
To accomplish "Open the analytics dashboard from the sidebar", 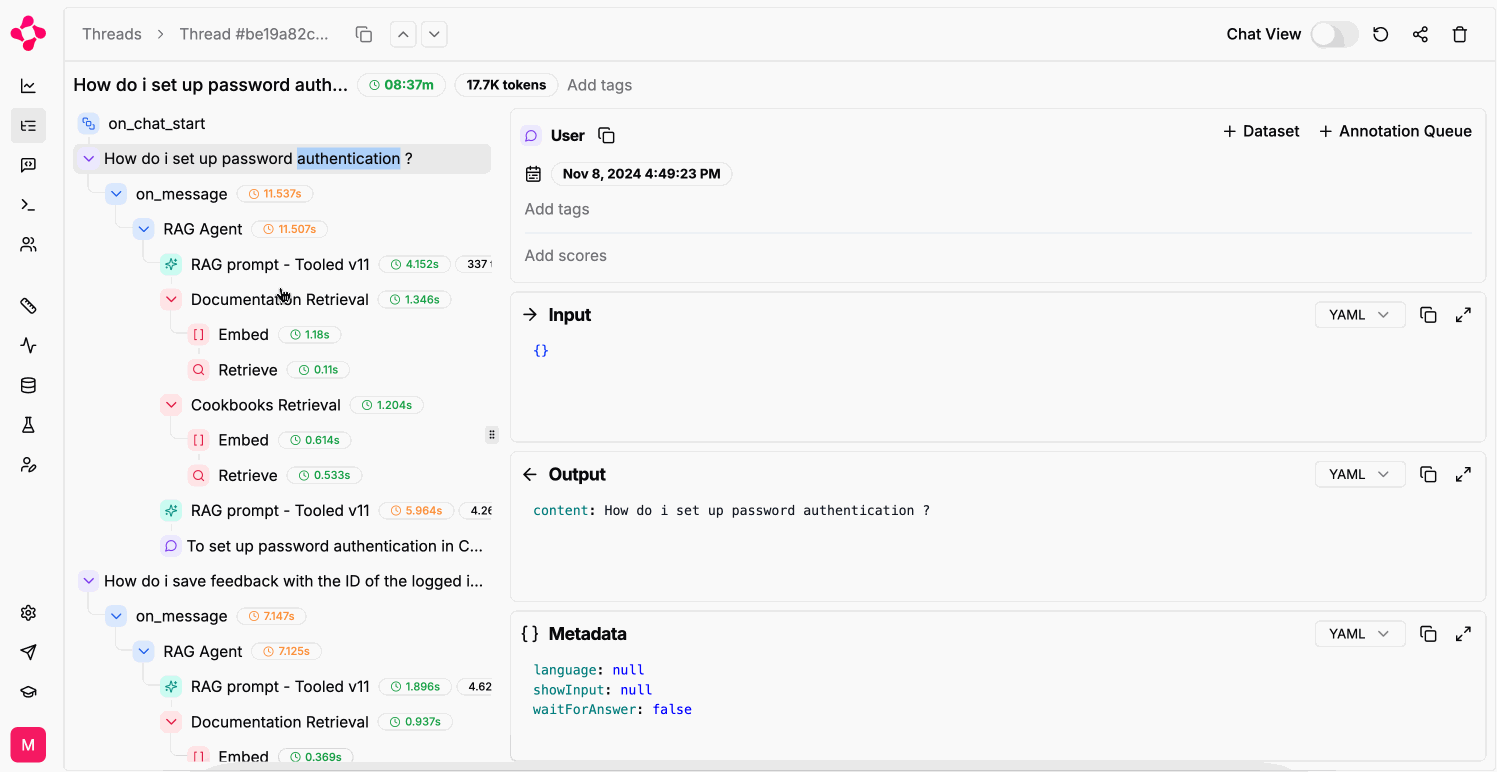I will (28, 85).
